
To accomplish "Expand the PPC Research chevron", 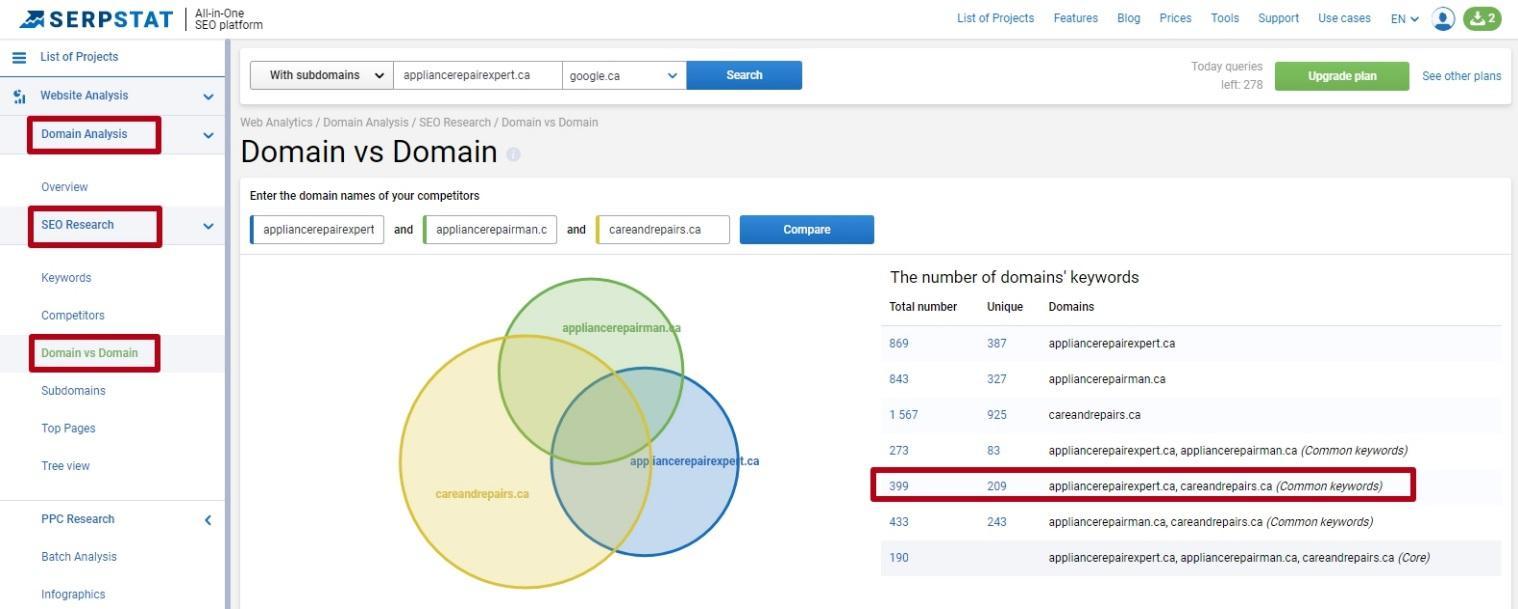I will click(208, 520).
